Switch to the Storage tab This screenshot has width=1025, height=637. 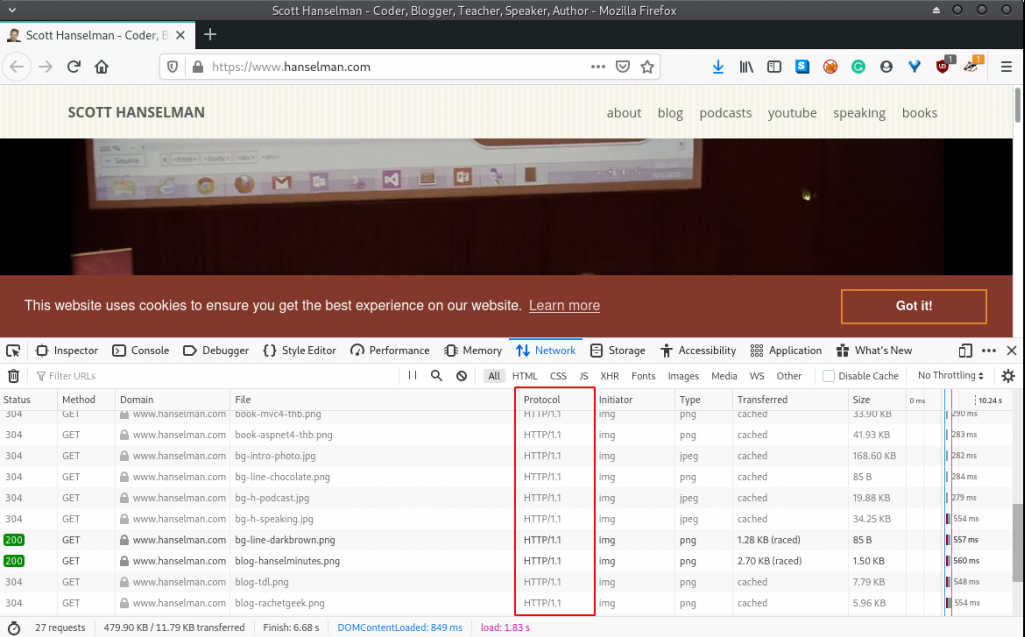tap(617, 351)
